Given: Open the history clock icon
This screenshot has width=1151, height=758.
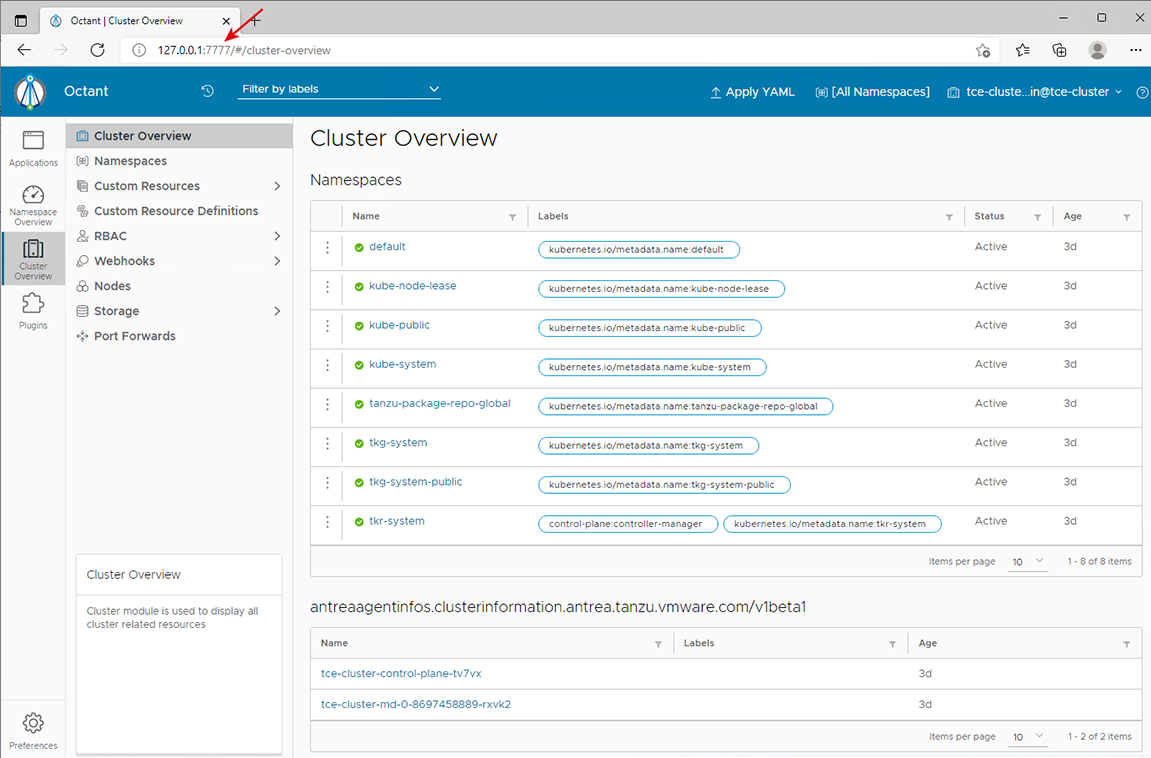Looking at the screenshot, I should [x=208, y=91].
